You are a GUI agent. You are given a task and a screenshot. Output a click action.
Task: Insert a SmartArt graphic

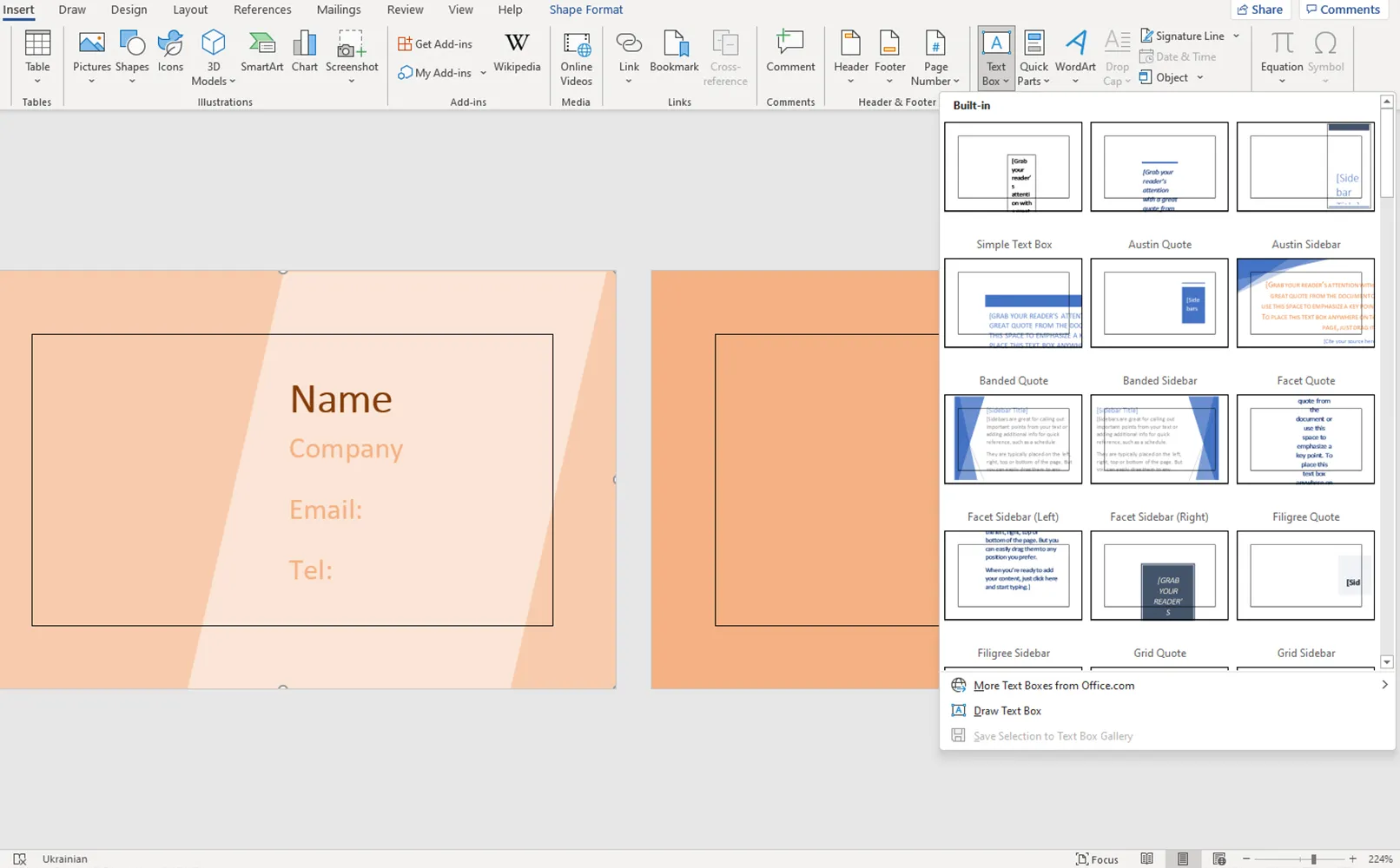point(261,52)
